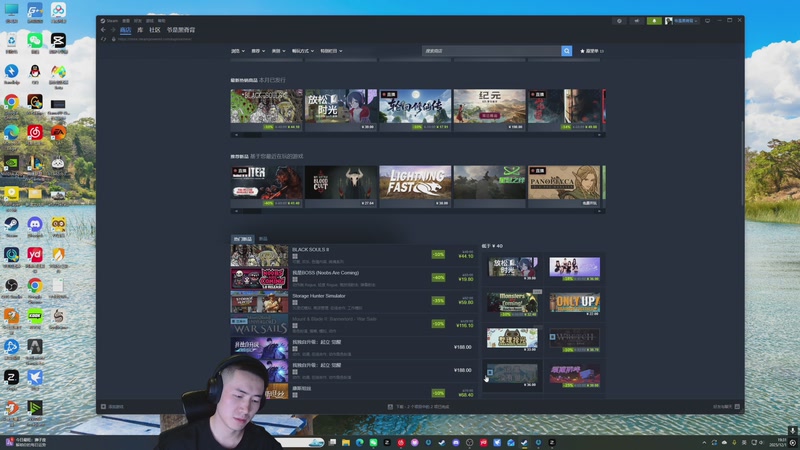Open File Explorer from the taskbar
Viewport: 800px width, 450px height.
pyautogui.click(x=346, y=442)
